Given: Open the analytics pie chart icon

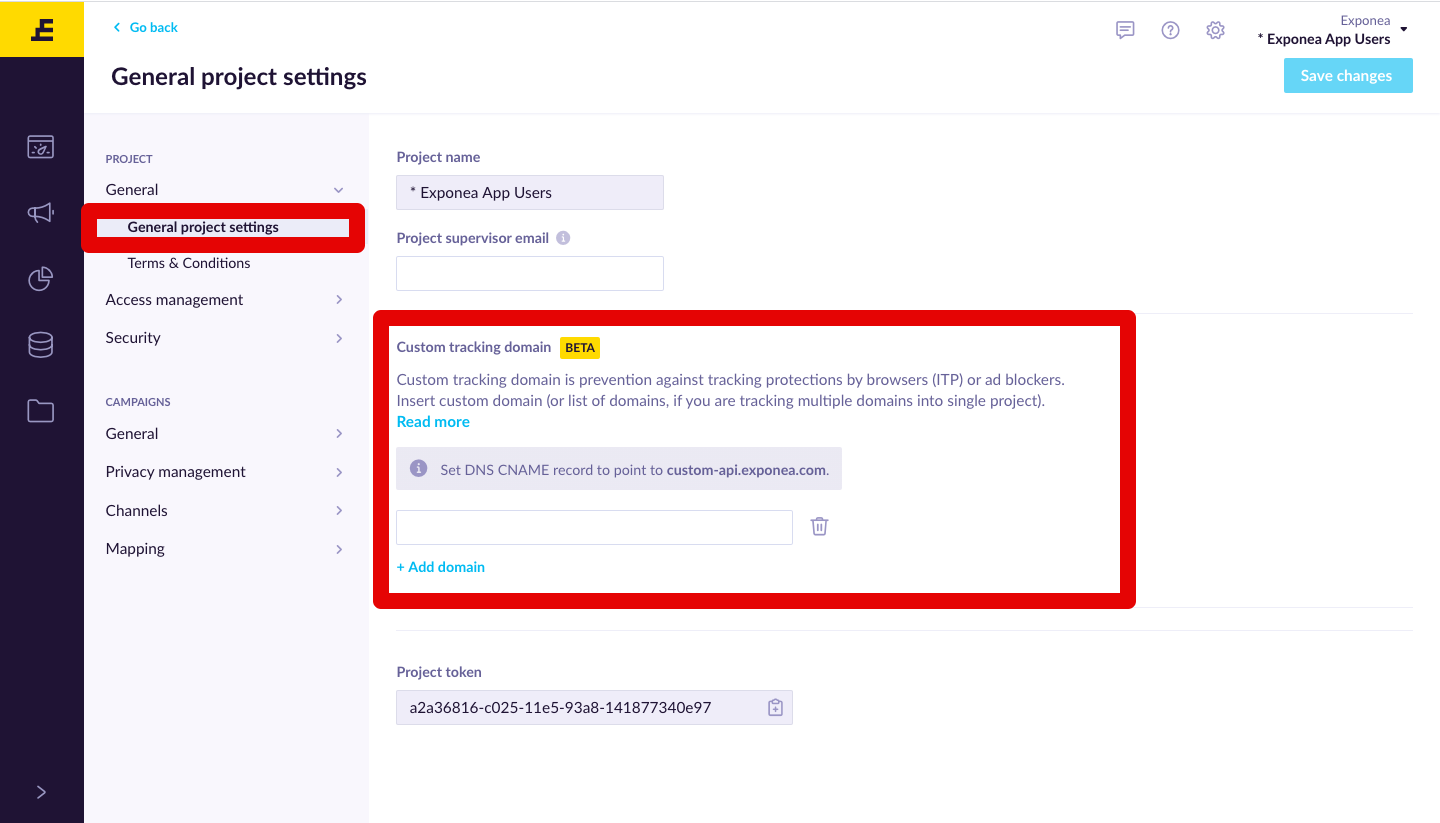Looking at the screenshot, I should click(41, 279).
